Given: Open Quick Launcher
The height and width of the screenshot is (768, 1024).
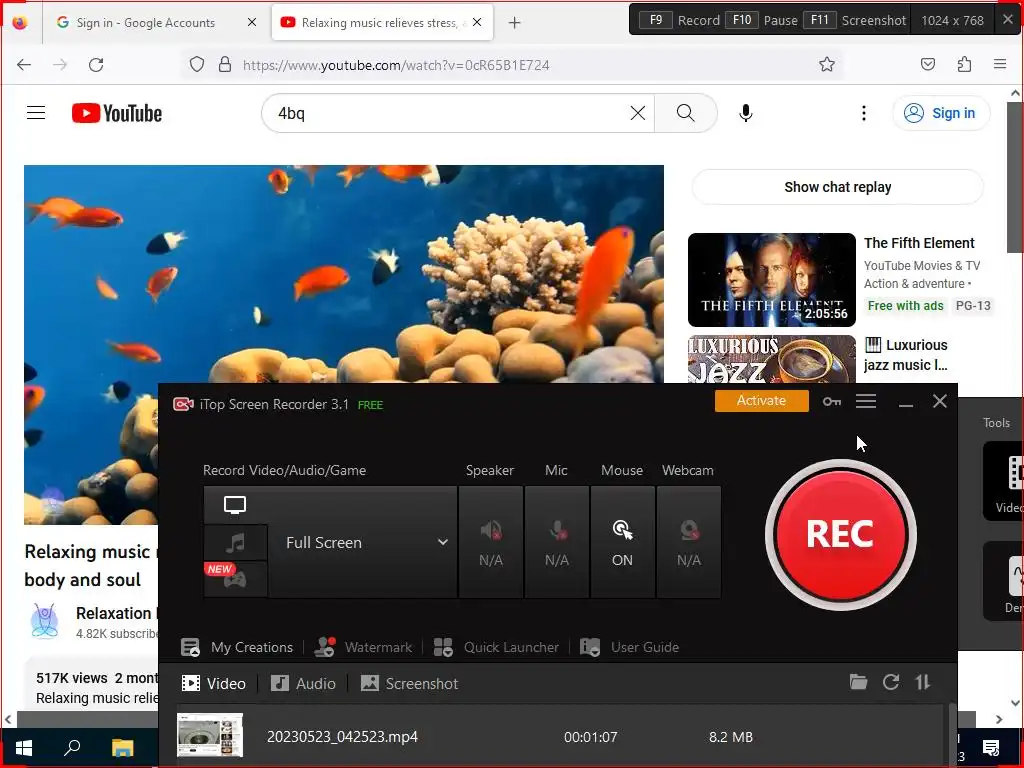Looking at the screenshot, I should pos(496,647).
